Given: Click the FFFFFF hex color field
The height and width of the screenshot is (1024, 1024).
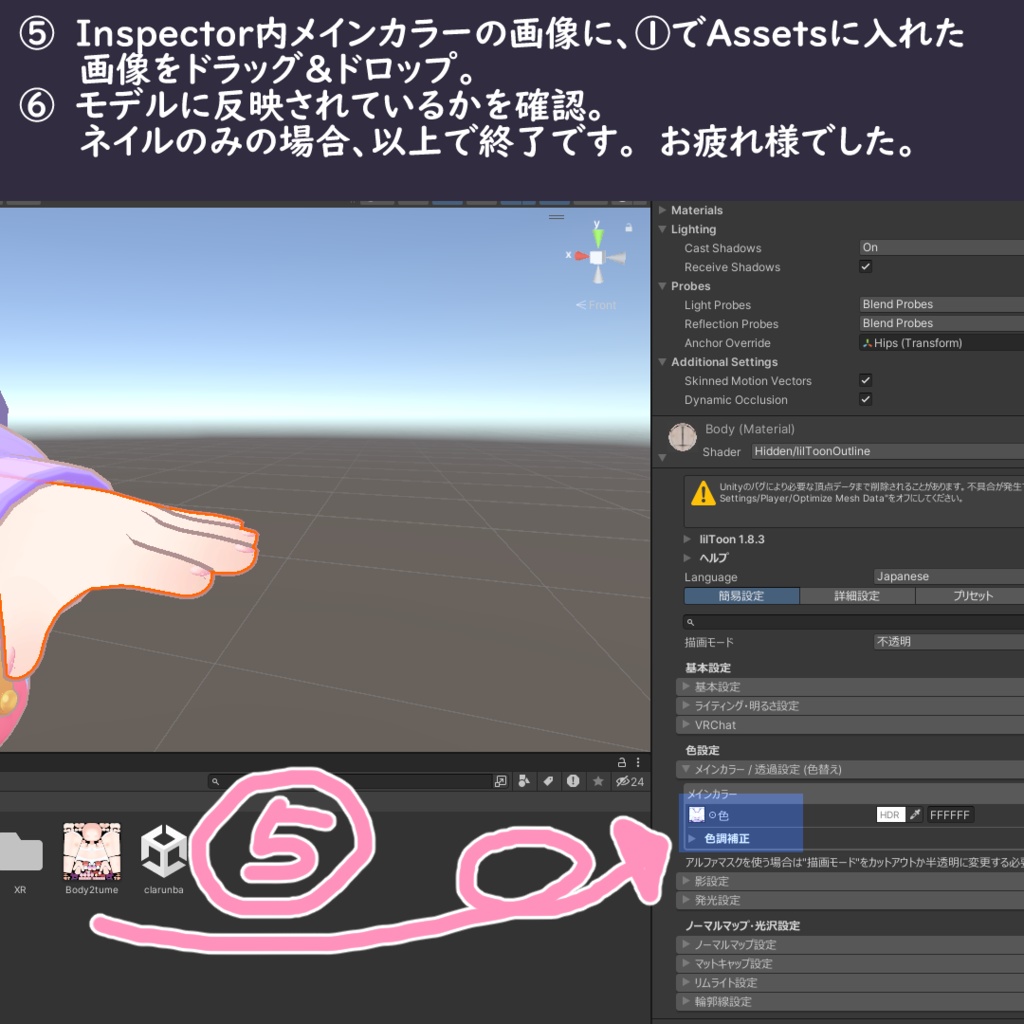Looking at the screenshot, I should [x=950, y=814].
